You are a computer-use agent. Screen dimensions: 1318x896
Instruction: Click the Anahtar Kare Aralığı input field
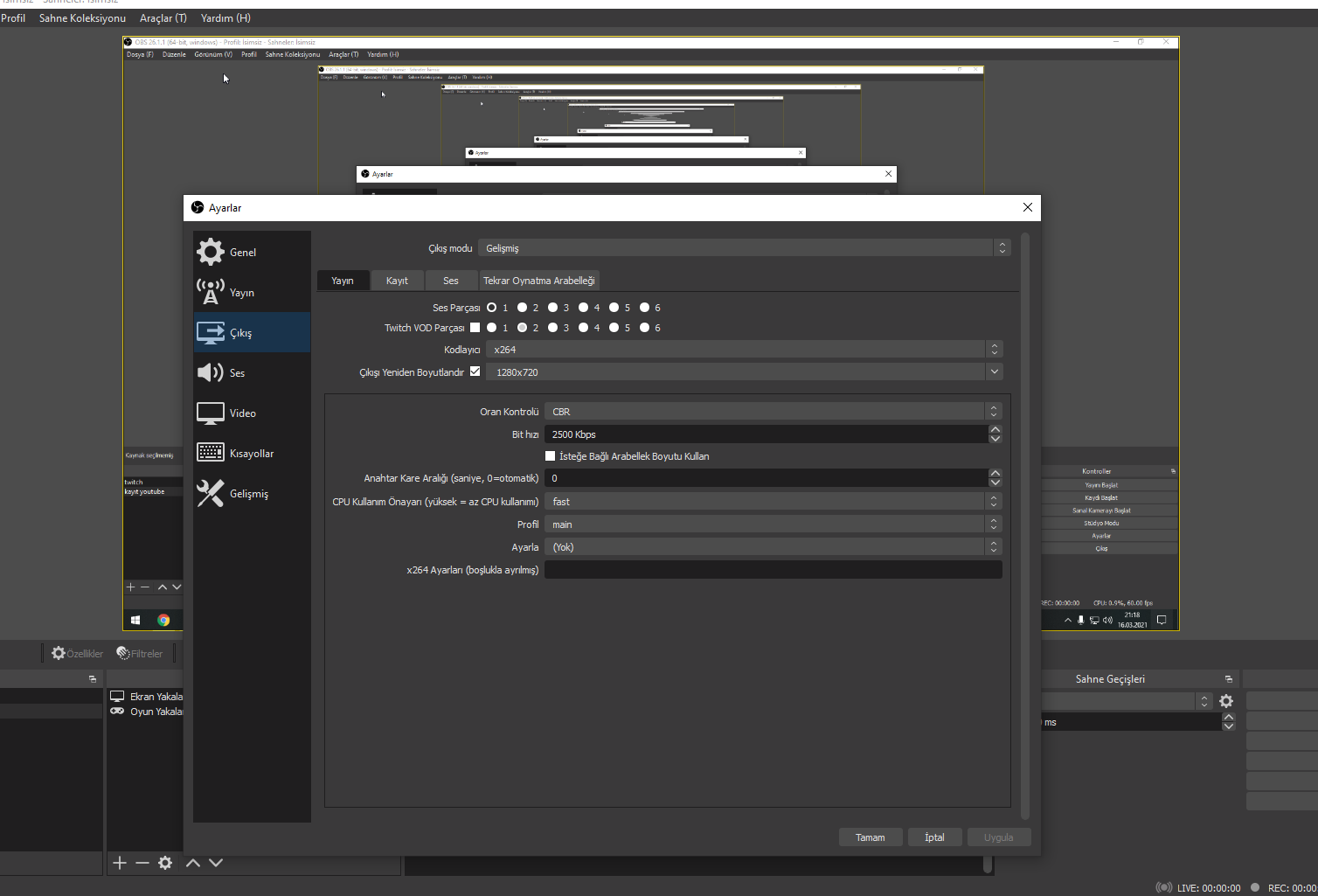click(767, 478)
